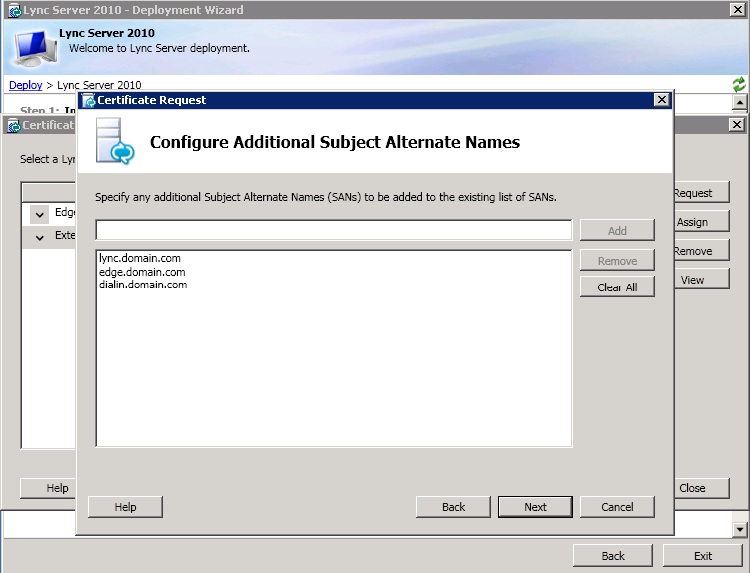Click Next in Certificate Request dialog
The height and width of the screenshot is (573, 750).
click(535, 507)
